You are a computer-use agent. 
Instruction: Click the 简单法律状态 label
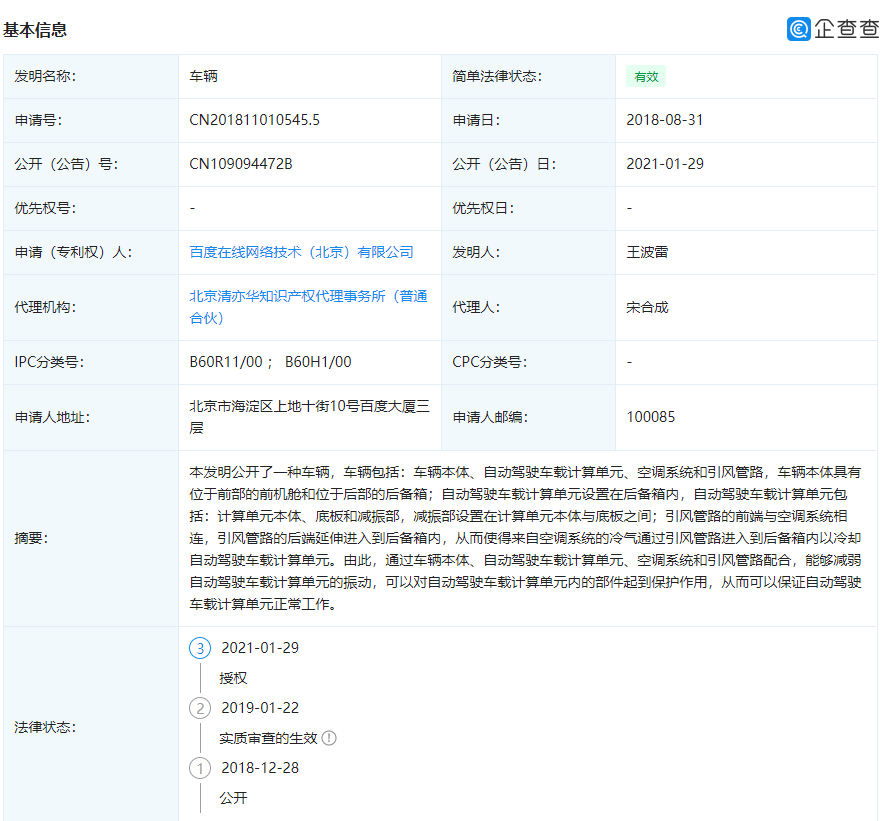point(497,76)
